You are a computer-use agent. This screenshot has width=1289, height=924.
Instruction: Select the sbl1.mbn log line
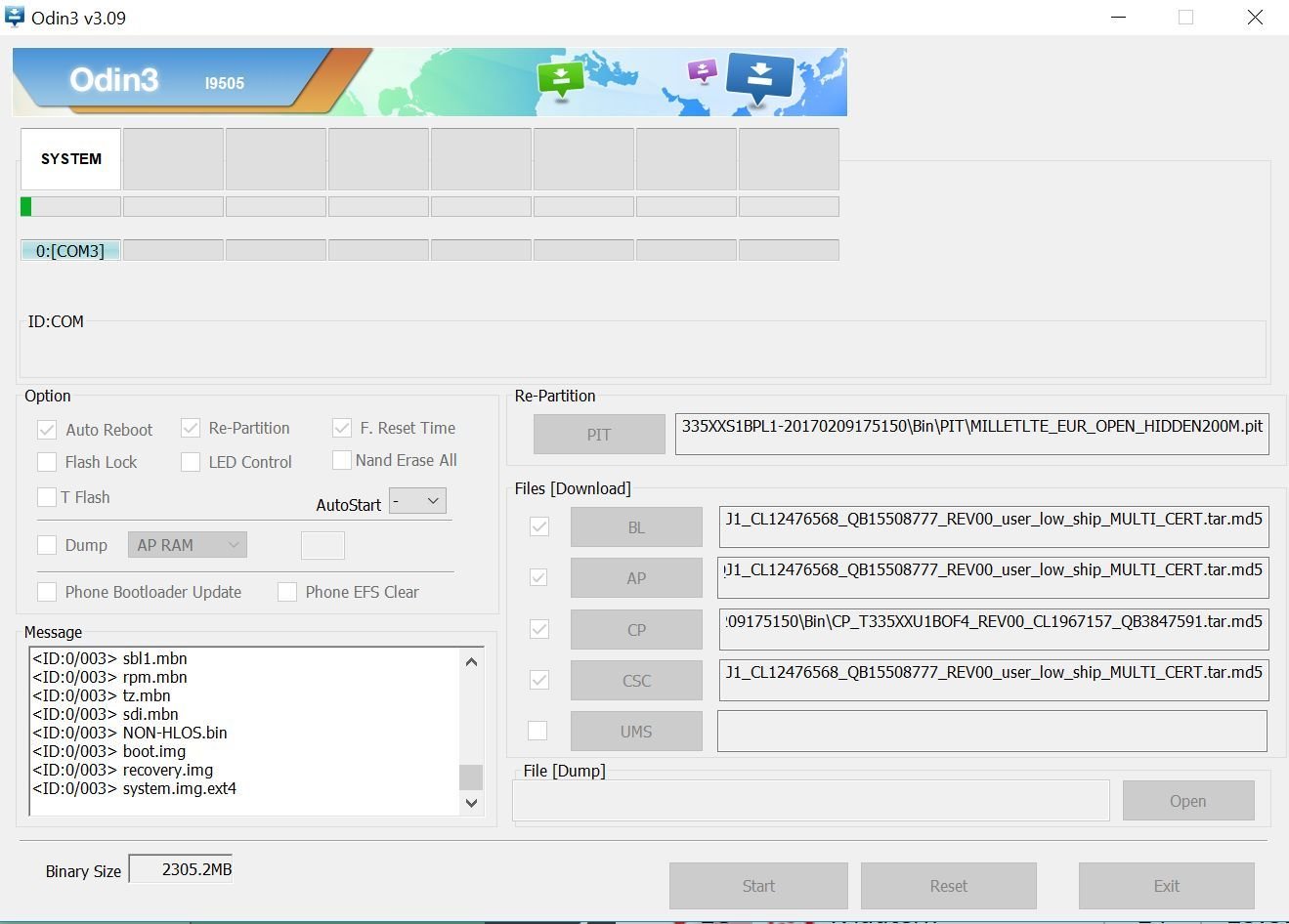pos(110,658)
